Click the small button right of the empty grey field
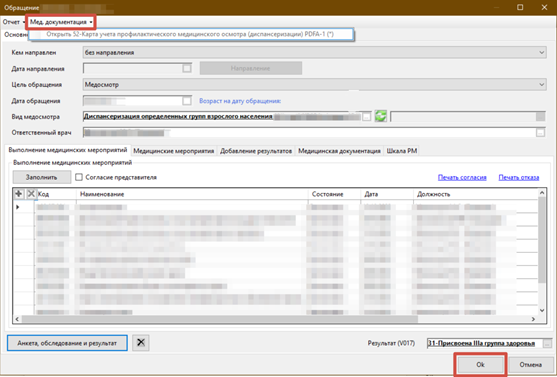The width and height of the screenshot is (557, 377). (x=540, y=116)
